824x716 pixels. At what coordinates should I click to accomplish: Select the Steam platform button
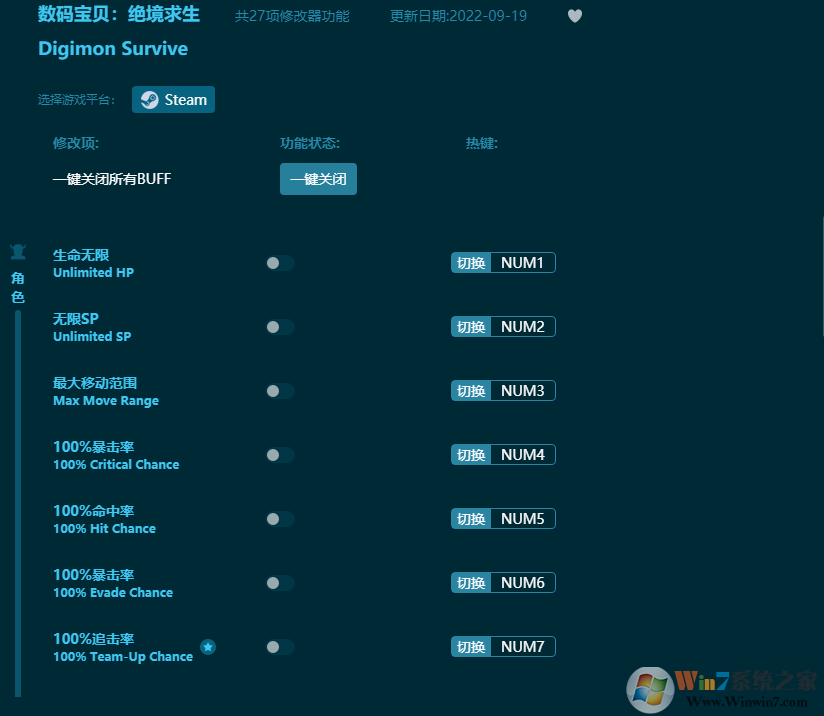pyautogui.click(x=173, y=99)
